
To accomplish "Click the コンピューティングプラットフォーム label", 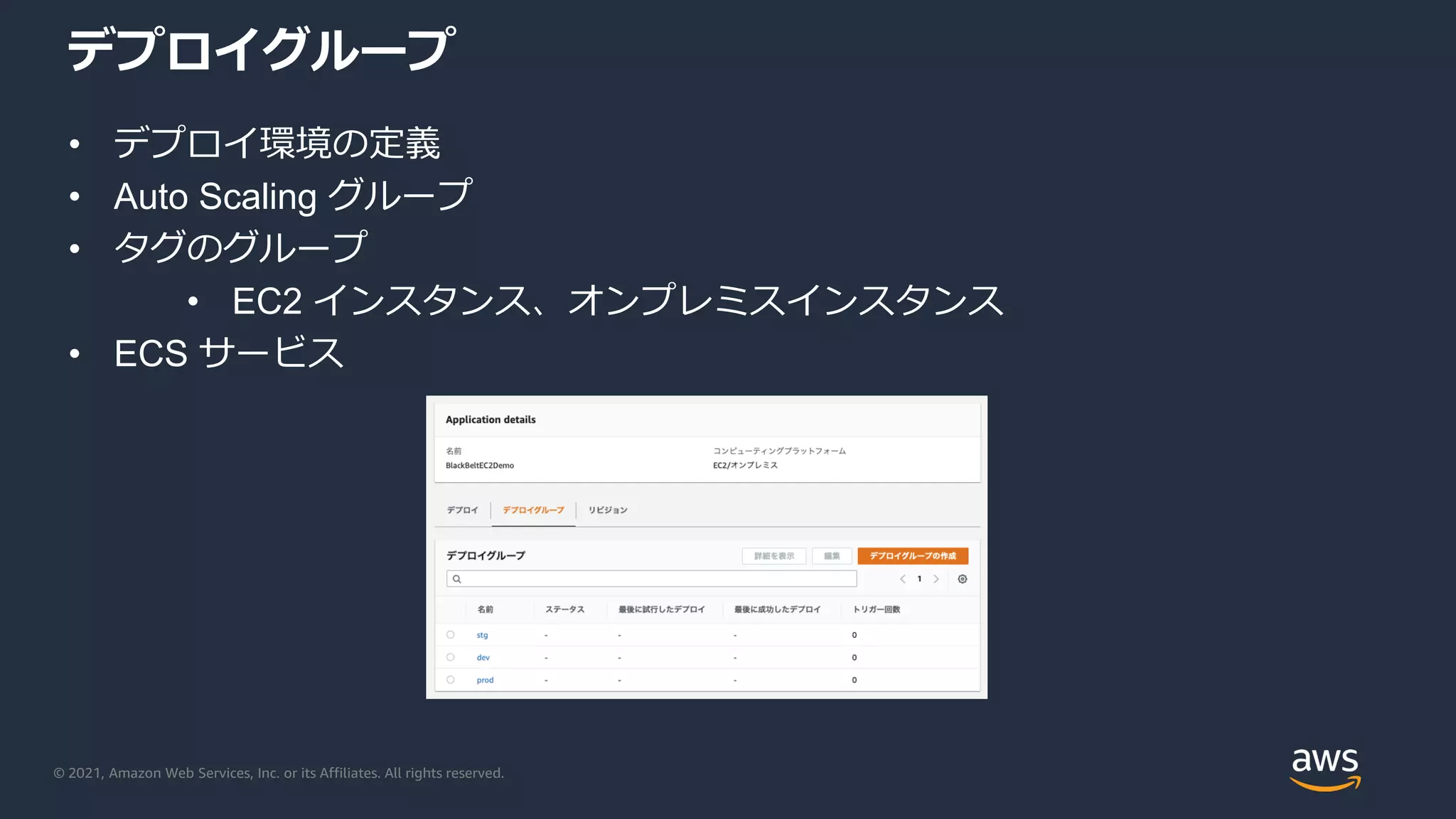I will click(779, 451).
